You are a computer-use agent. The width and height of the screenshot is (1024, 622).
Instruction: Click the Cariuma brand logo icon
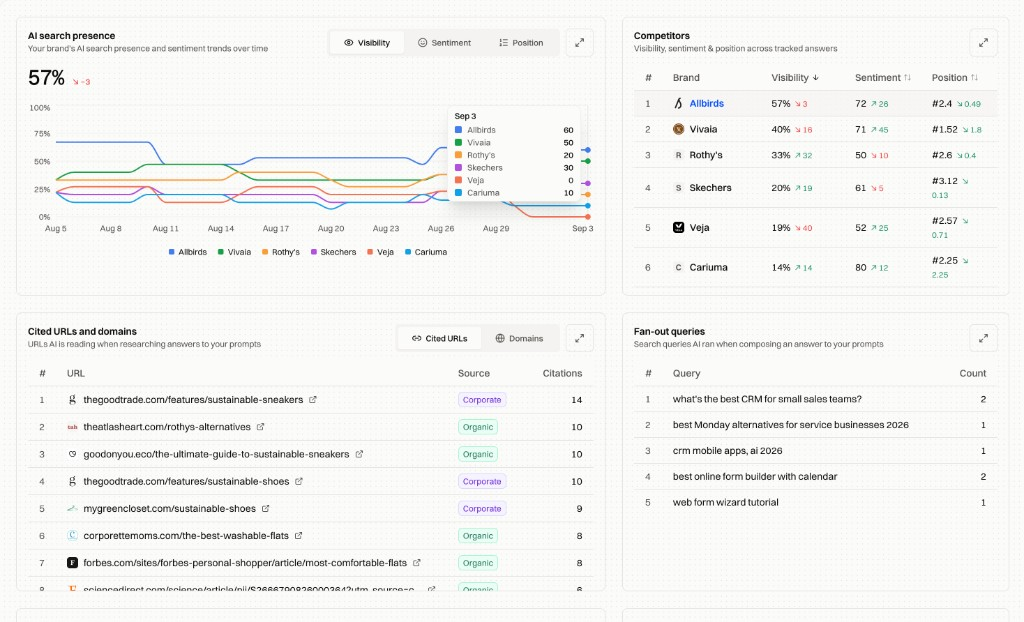point(679,267)
